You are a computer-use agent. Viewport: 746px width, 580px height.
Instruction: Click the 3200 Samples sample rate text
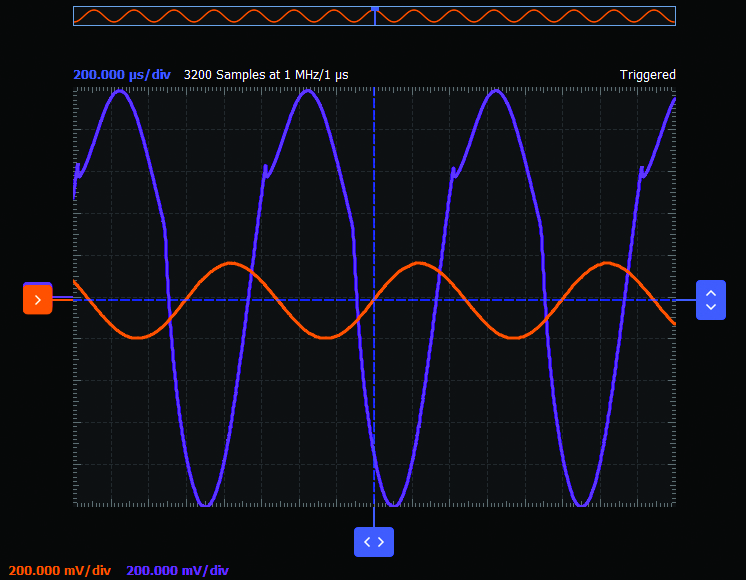(x=266, y=75)
